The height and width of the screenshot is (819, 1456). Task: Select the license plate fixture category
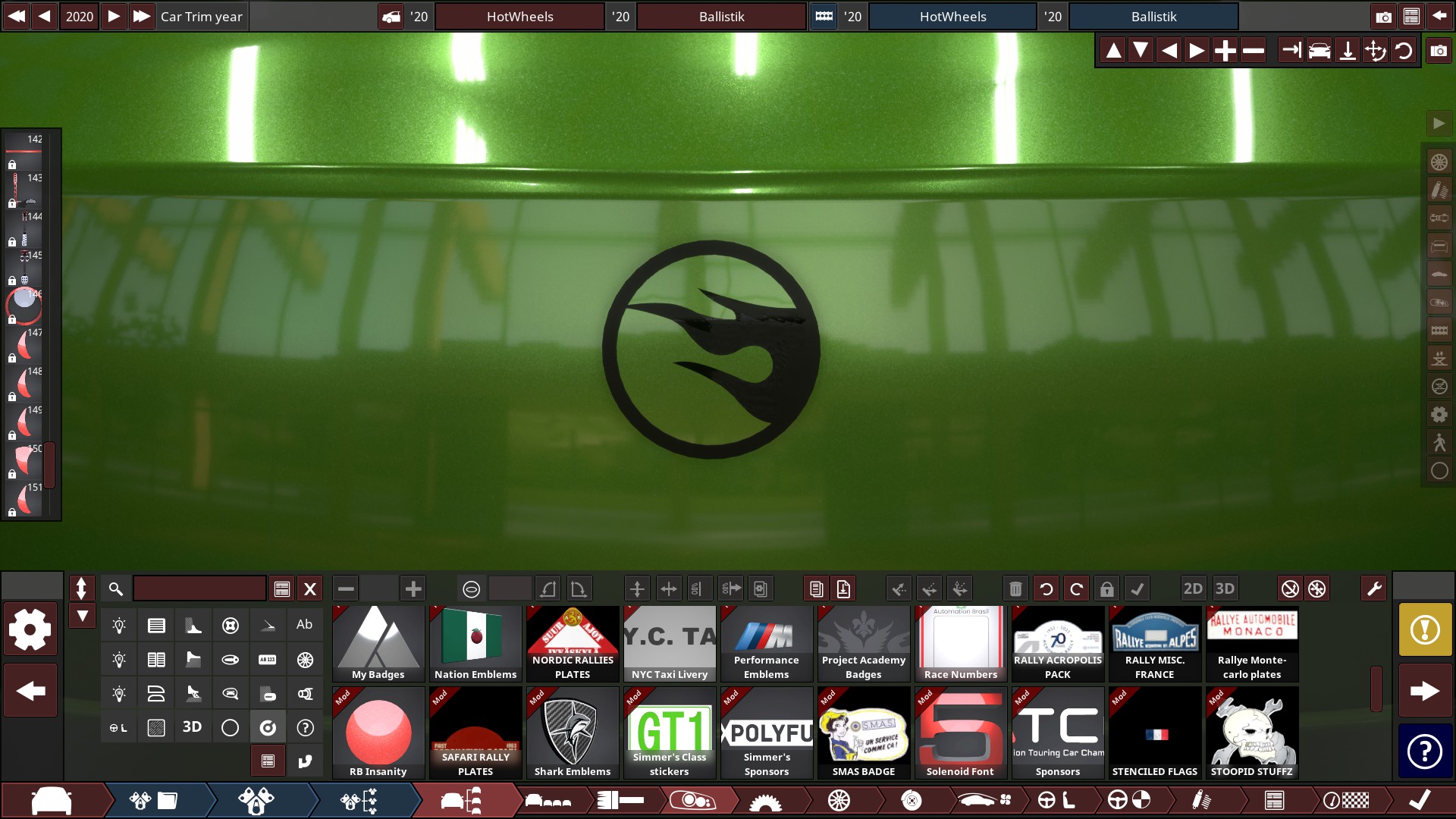click(267, 660)
